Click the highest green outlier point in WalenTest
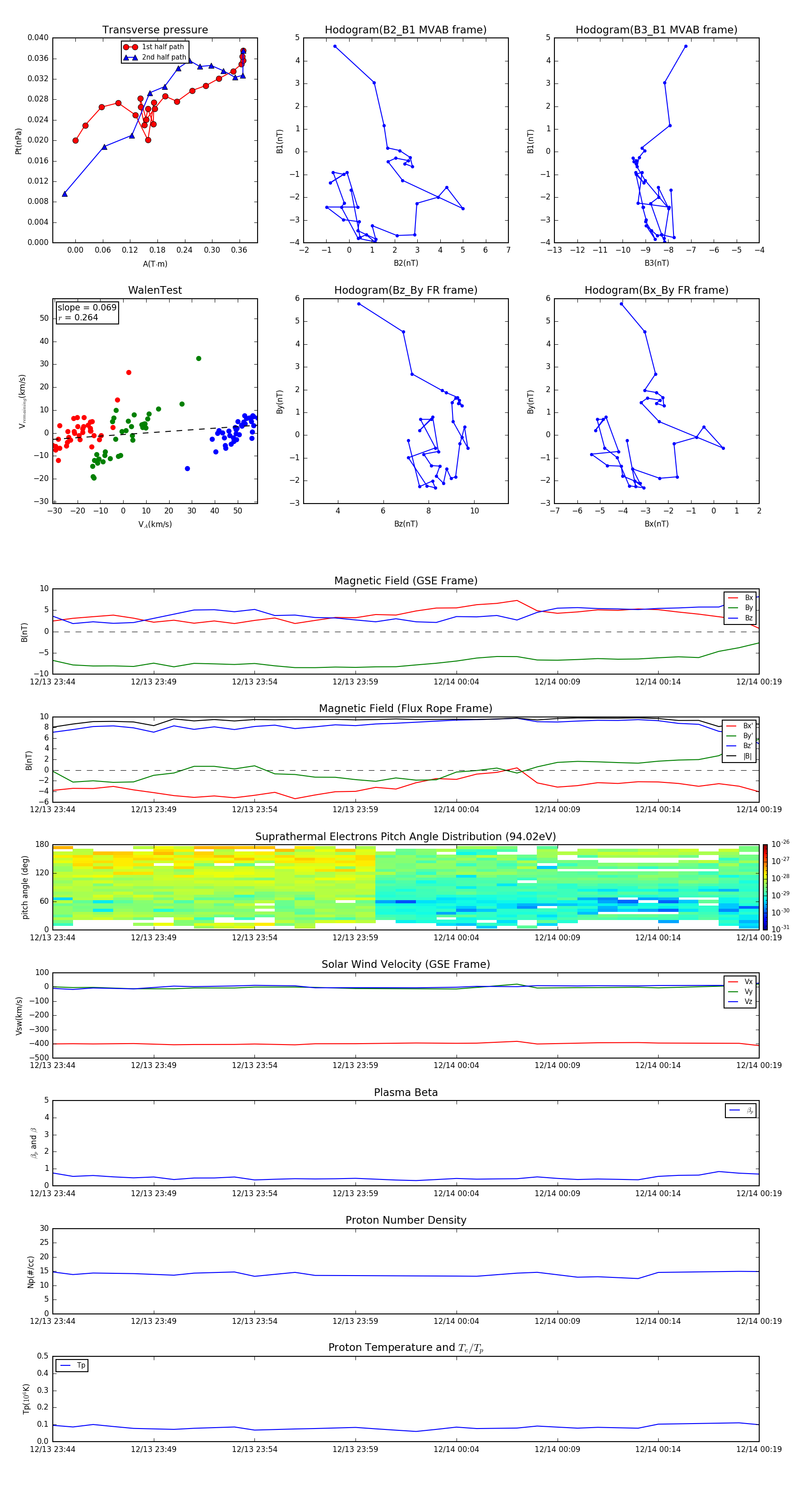Image resolution: width=812 pixels, height=1489 pixels. pyautogui.click(x=198, y=358)
